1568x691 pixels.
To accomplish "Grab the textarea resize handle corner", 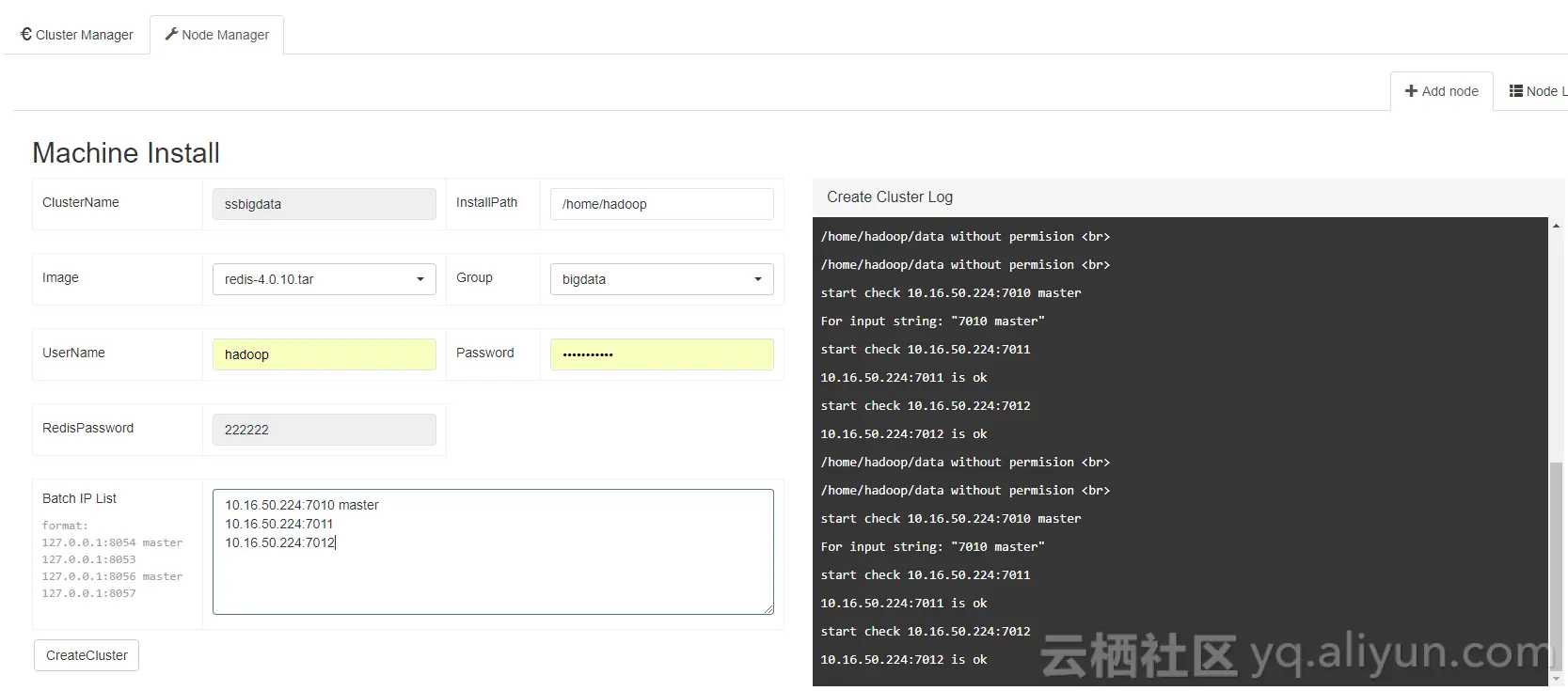I will [x=768, y=609].
